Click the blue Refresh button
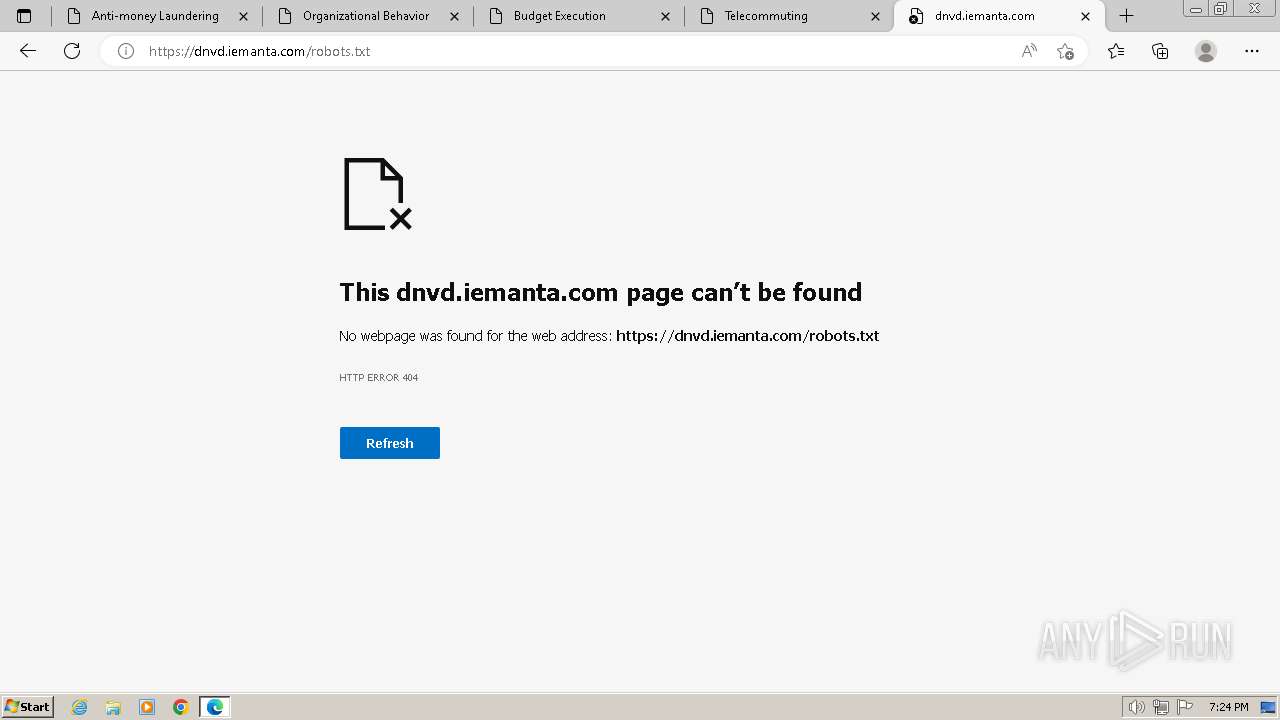This screenshot has width=1280, height=720. point(390,443)
